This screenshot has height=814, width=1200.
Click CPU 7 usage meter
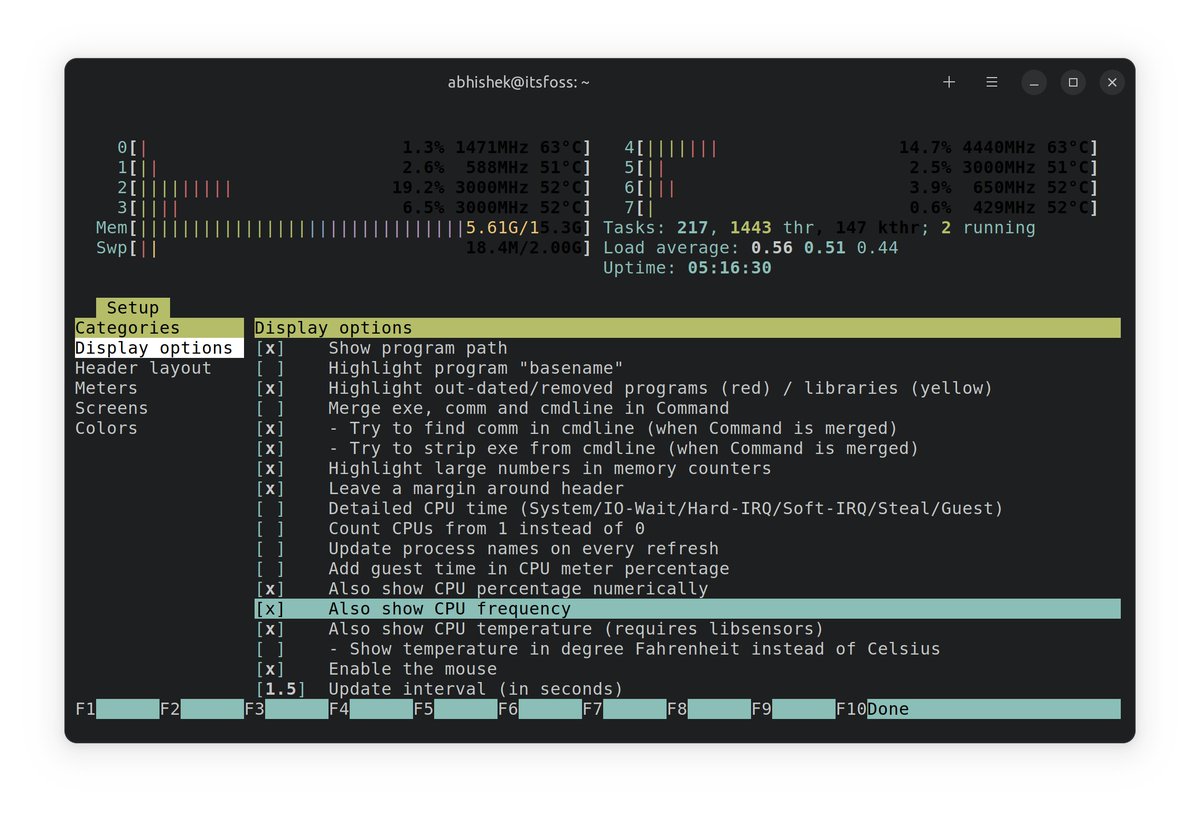click(861, 208)
